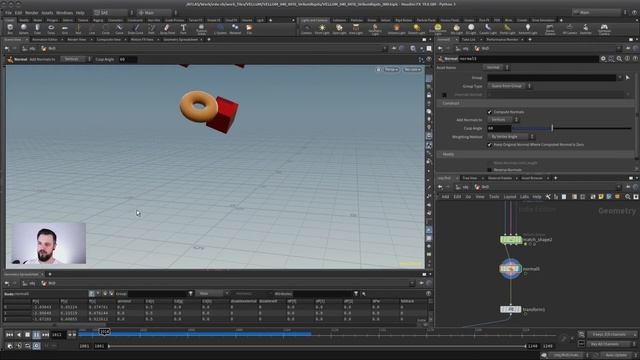The height and width of the screenshot is (360, 640).
Task: Open the Group Type dropdown
Action: coord(509,86)
